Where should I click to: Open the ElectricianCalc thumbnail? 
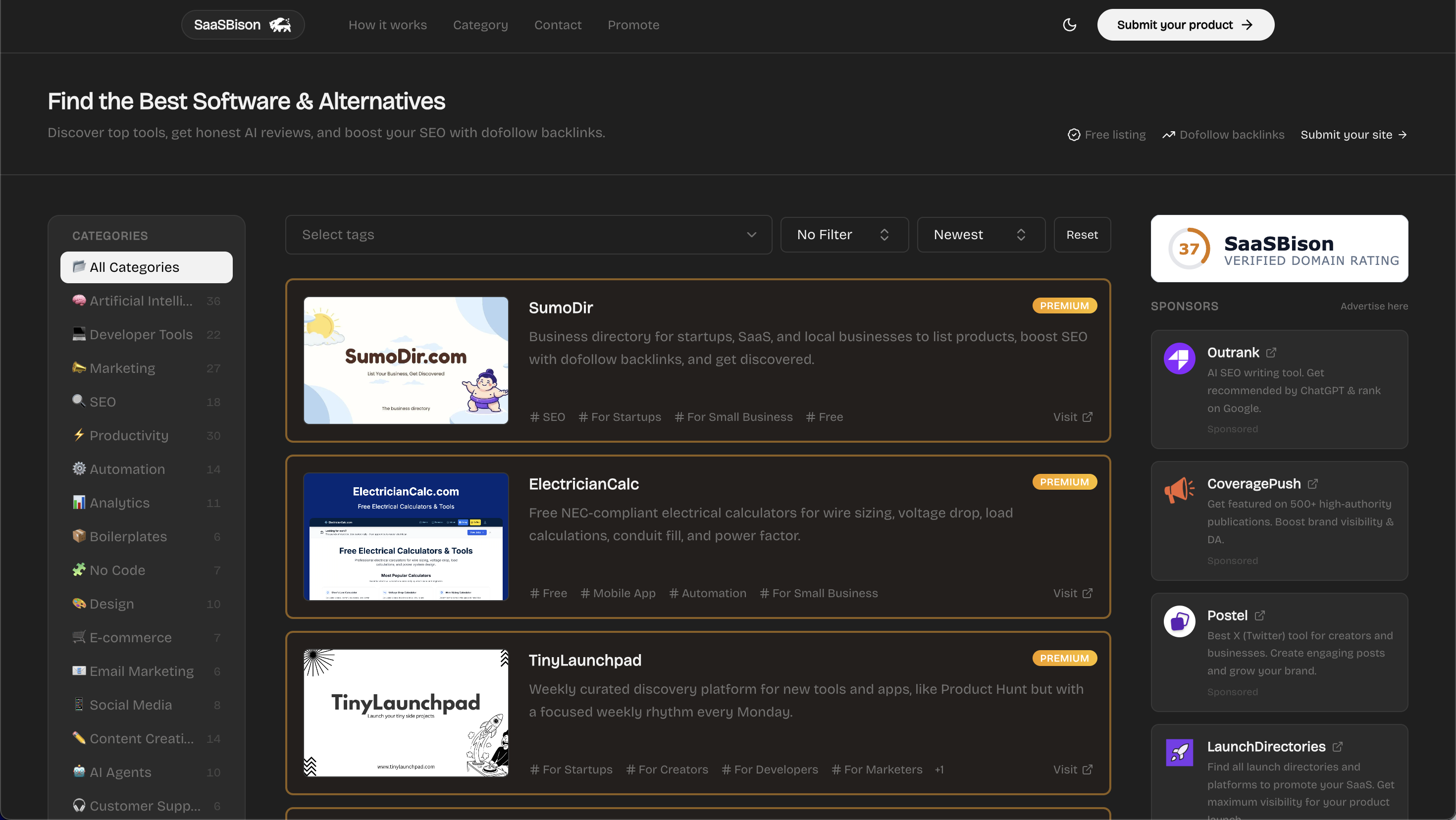[x=406, y=537]
